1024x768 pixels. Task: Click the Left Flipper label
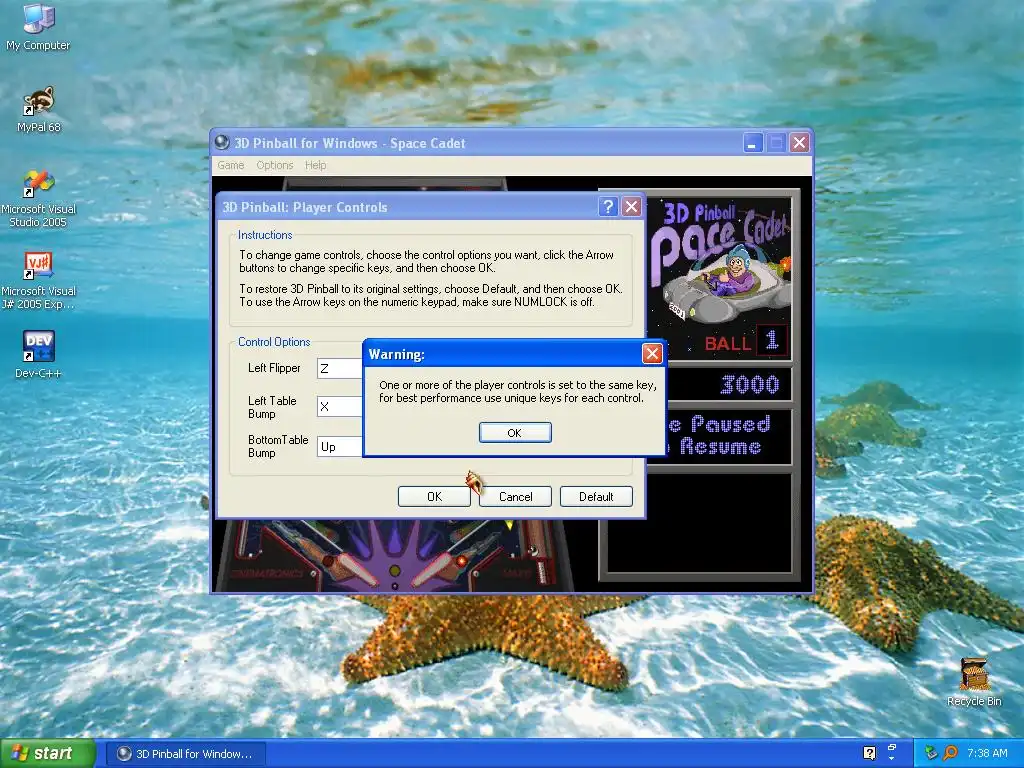pyautogui.click(x=274, y=368)
